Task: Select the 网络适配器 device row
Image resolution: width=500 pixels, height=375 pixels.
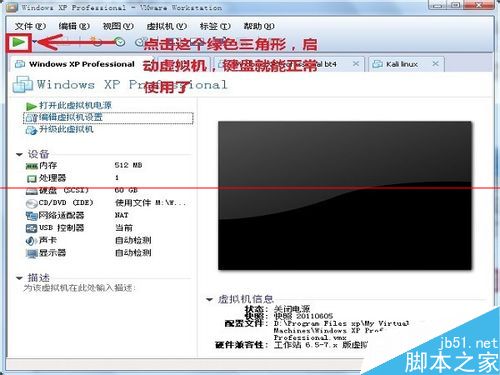Action: point(108,215)
